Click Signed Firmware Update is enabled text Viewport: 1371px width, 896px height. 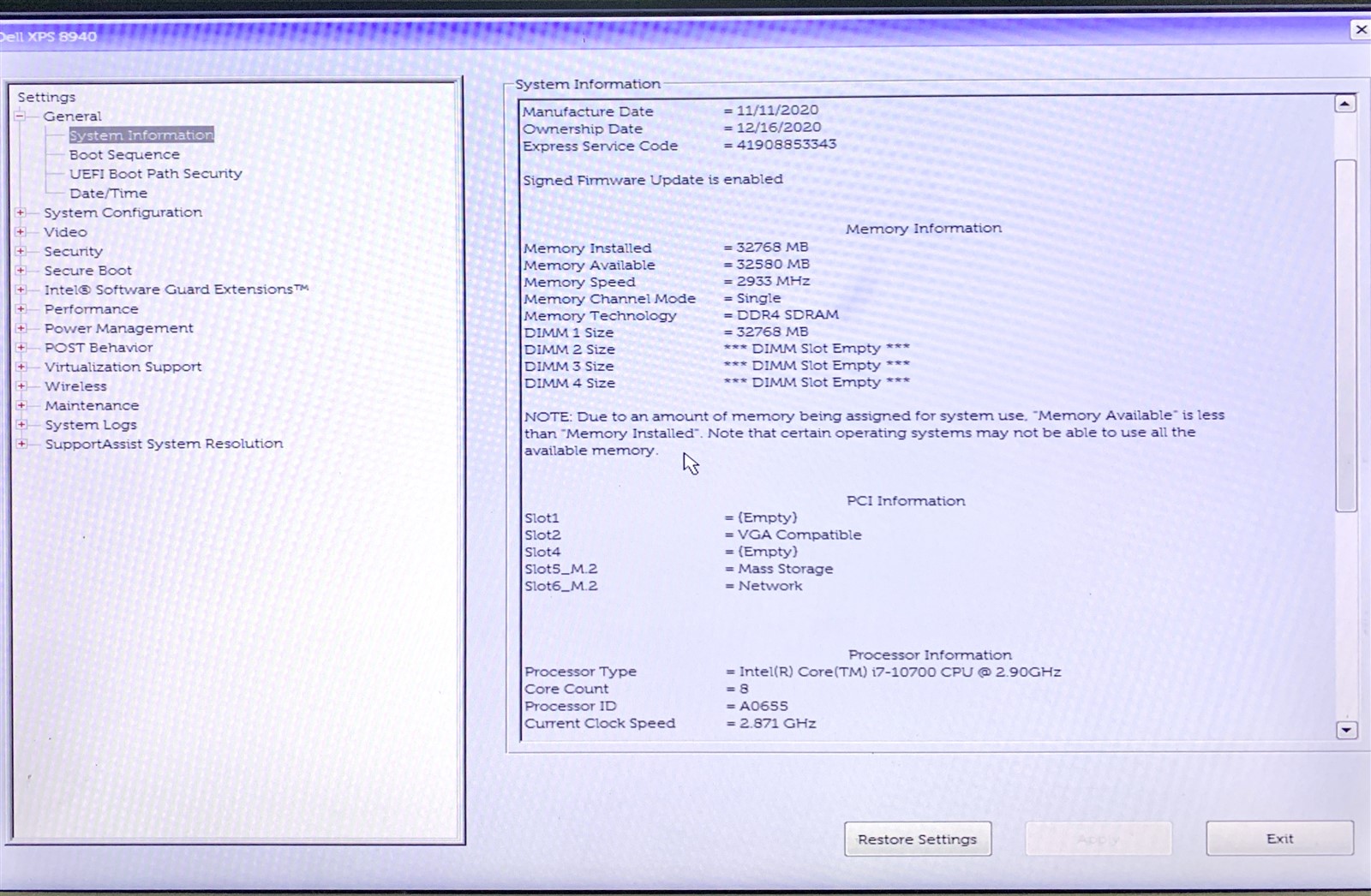tap(653, 179)
